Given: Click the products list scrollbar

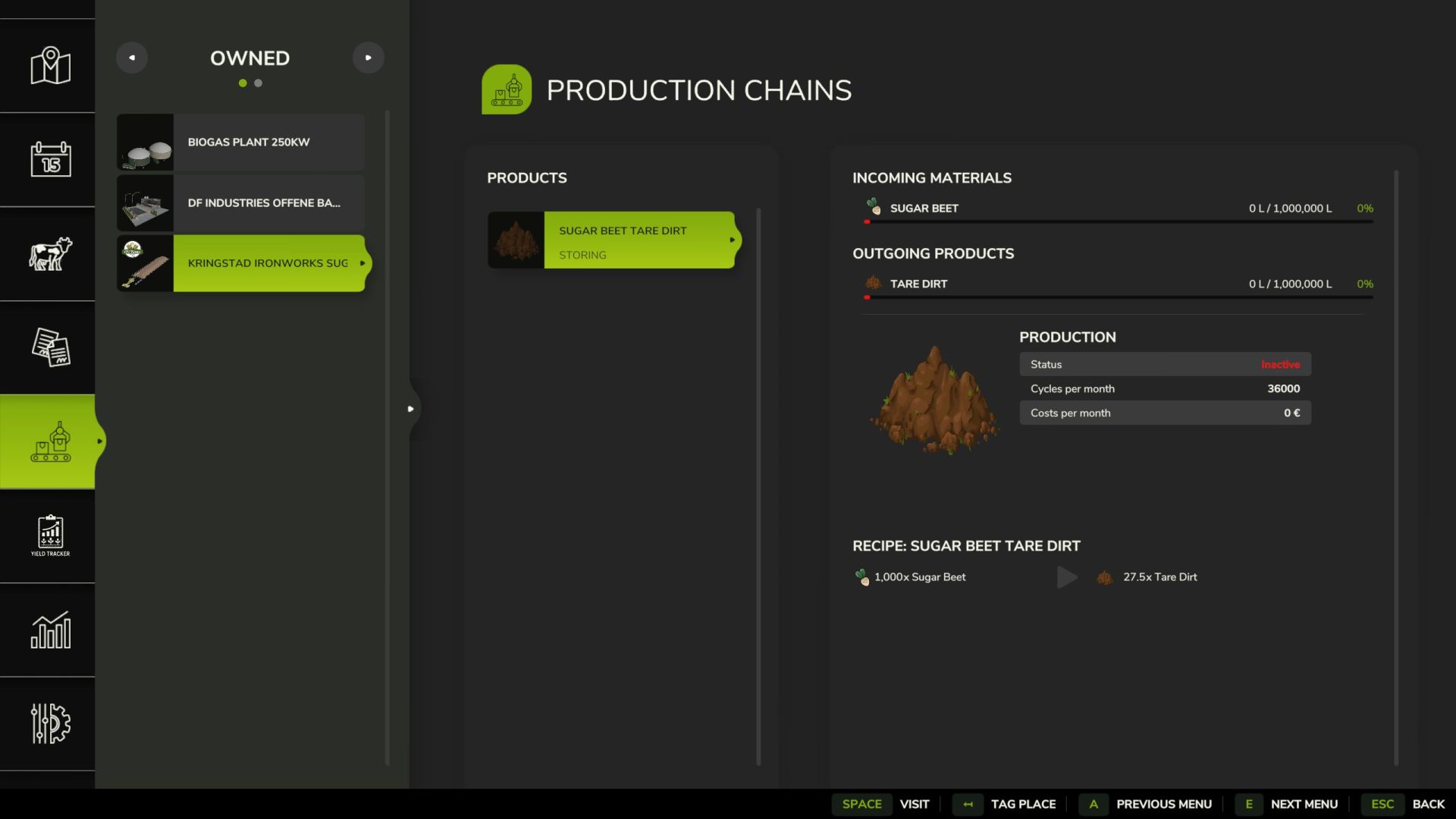Looking at the screenshot, I should 758,487.
